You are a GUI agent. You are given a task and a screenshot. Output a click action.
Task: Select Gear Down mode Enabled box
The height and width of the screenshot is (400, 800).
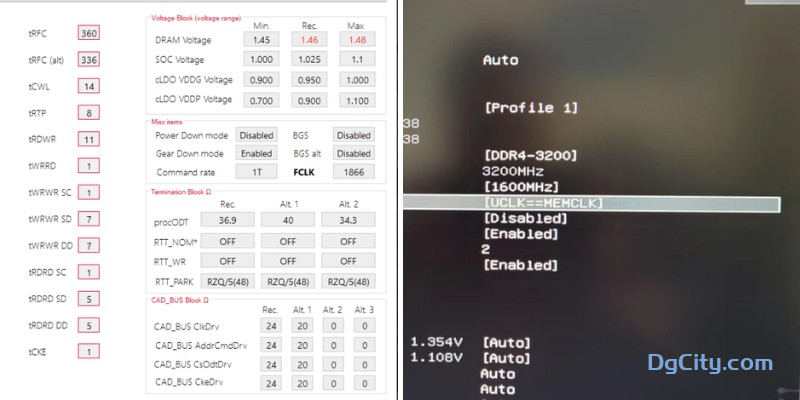click(257, 153)
